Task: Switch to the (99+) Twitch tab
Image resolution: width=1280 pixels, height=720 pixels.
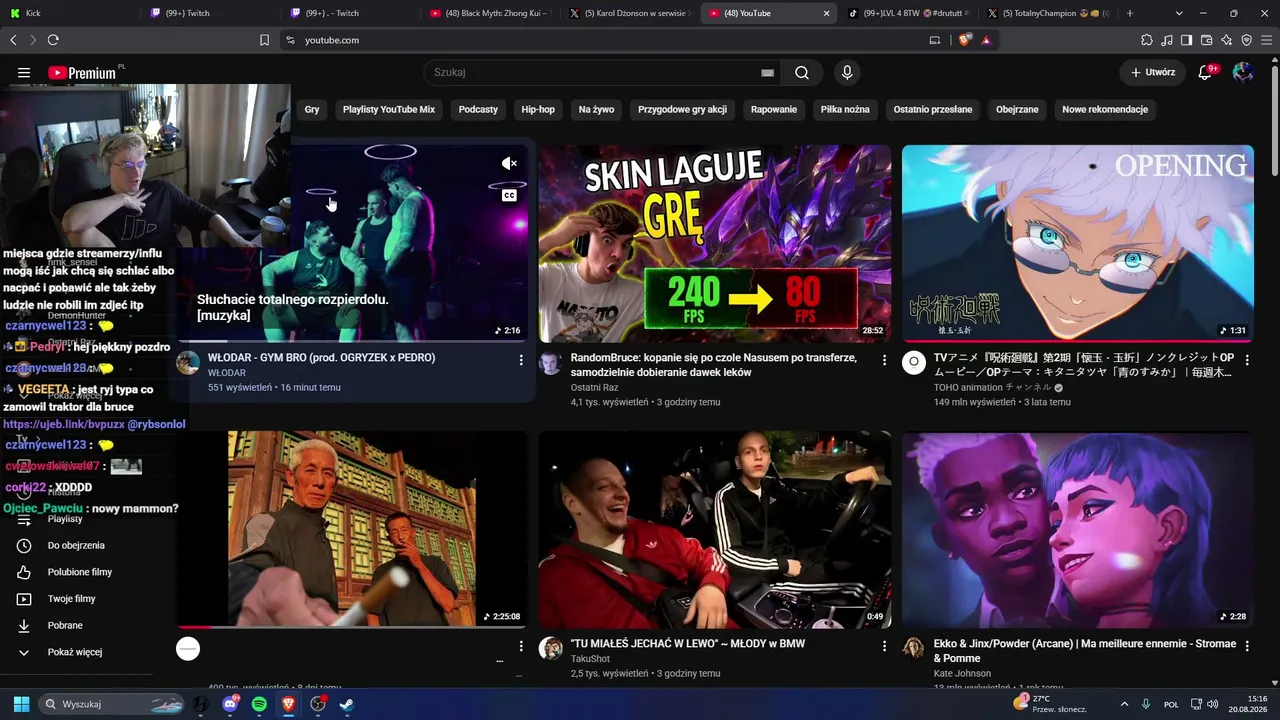Action: (209, 13)
